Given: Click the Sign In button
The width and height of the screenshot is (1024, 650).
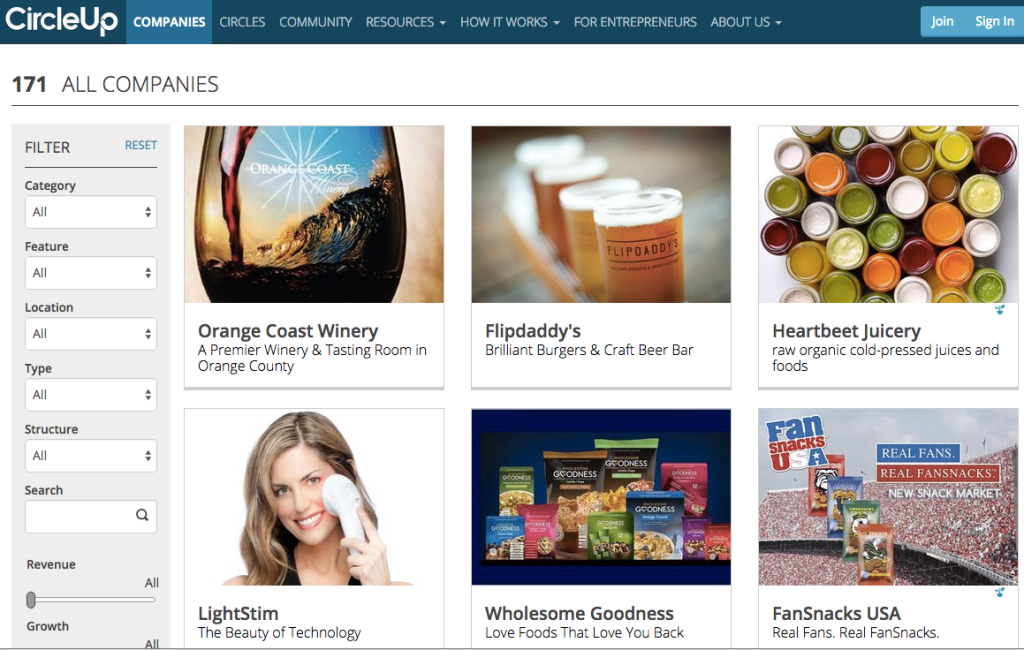Looking at the screenshot, I should pyautogui.click(x=994, y=22).
